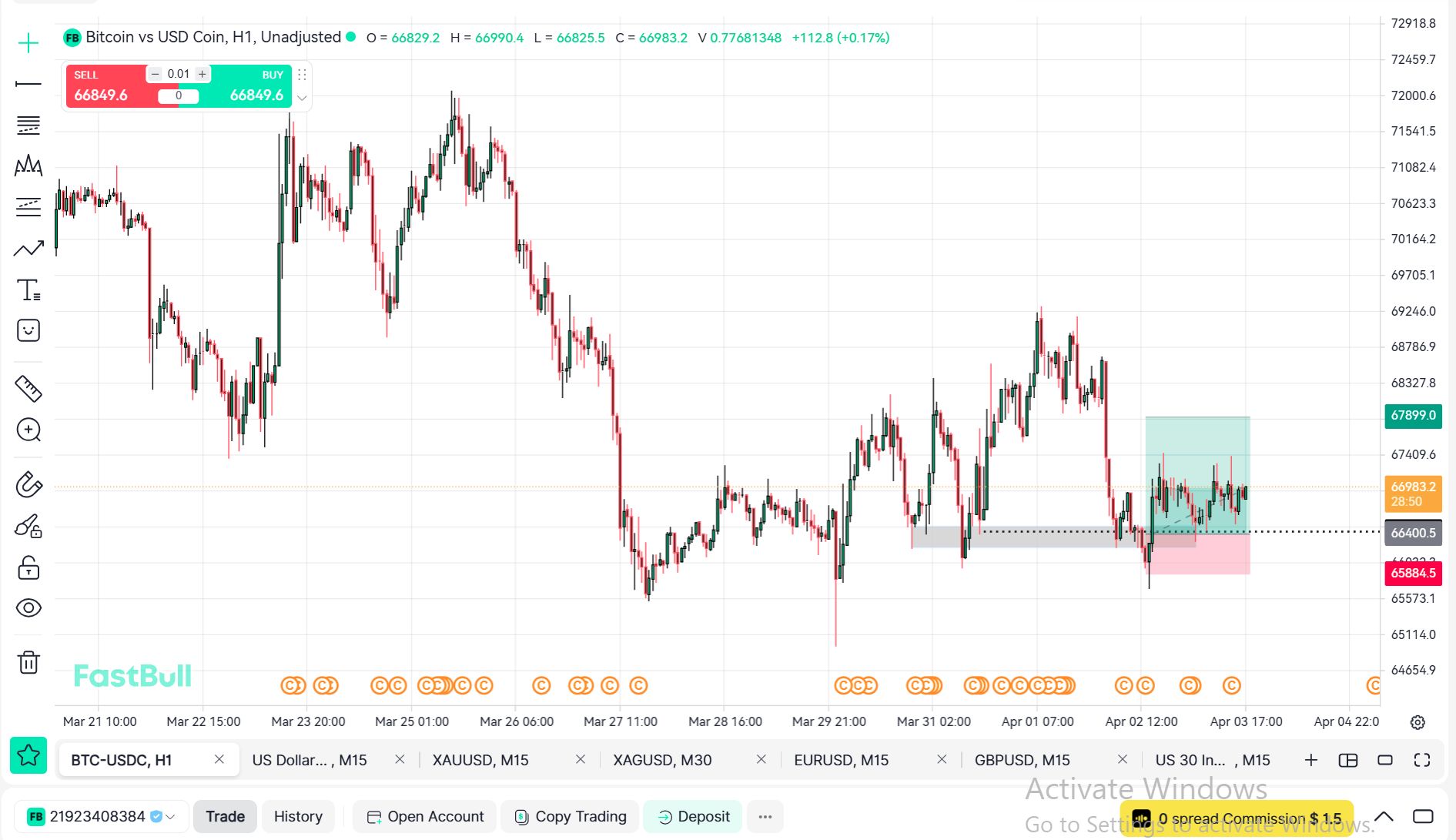Expand the bottom panel up arrow
Screen dimensions: 1456x840
pyautogui.click(x=1384, y=816)
